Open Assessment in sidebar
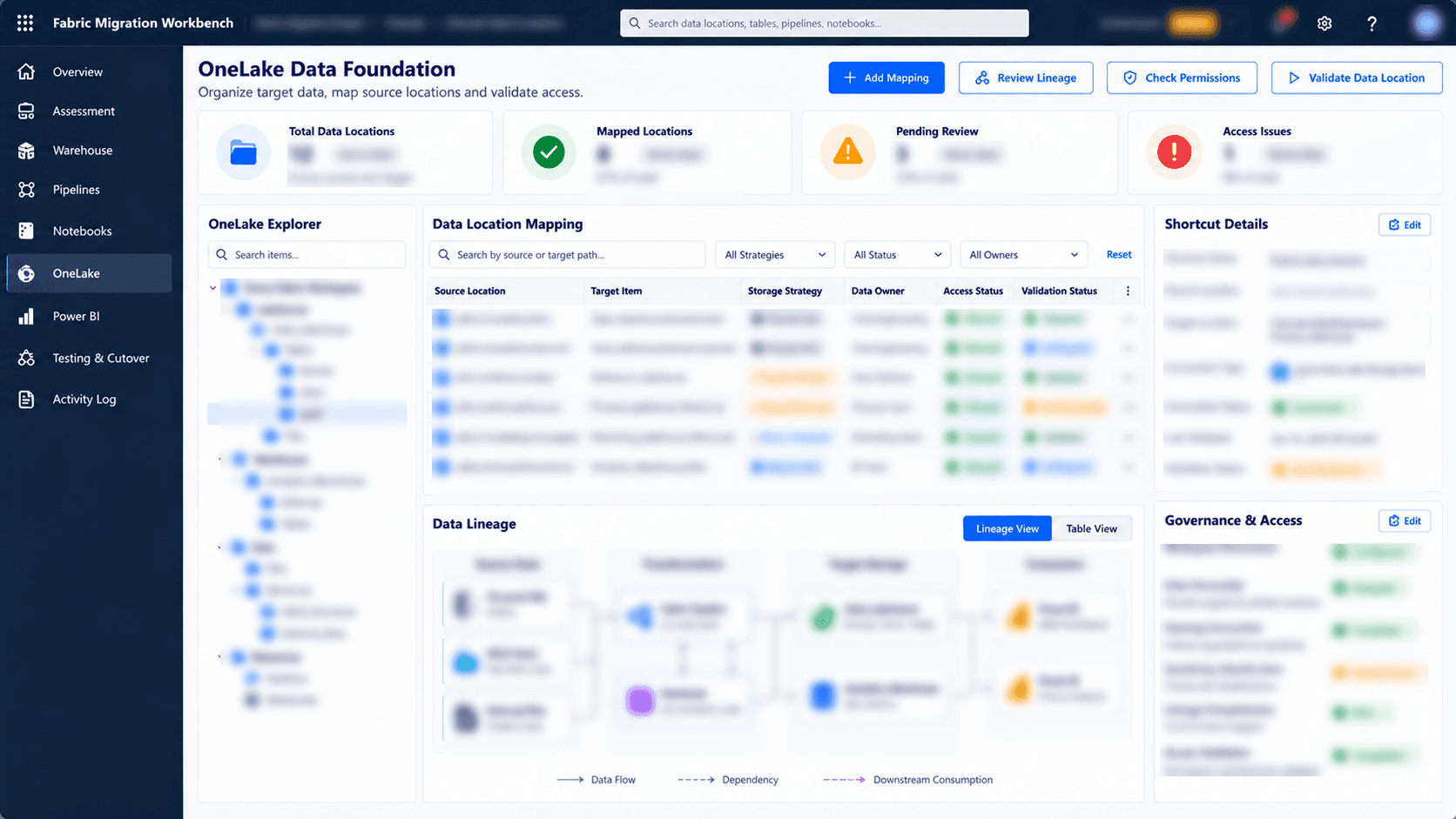This screenshot has width=1456, height=819. click(89, 111)
